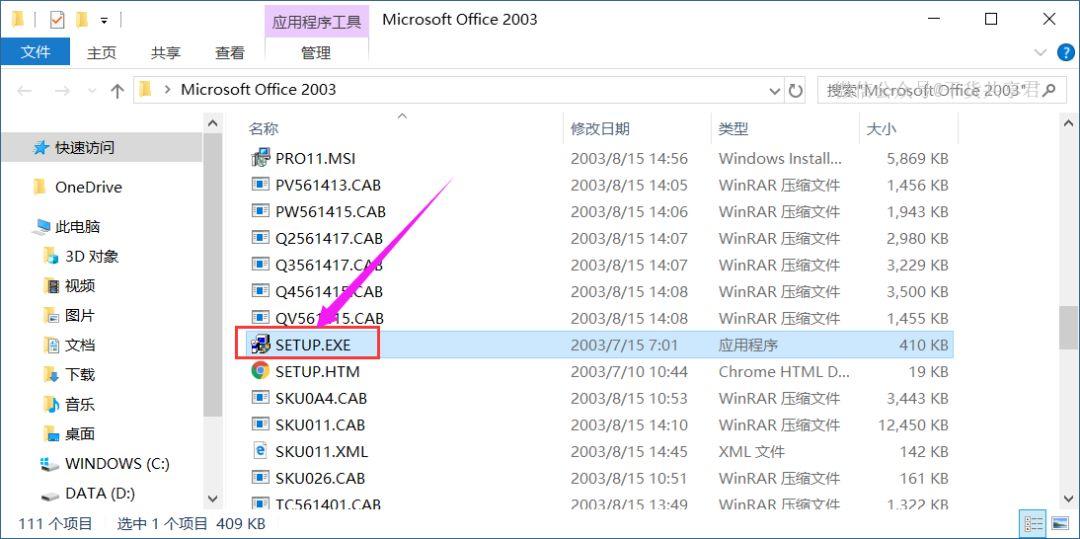Viewport: 1080px width, 539px height.
Task: Sort by 类型 column header
Action: [x=734, y=129]
